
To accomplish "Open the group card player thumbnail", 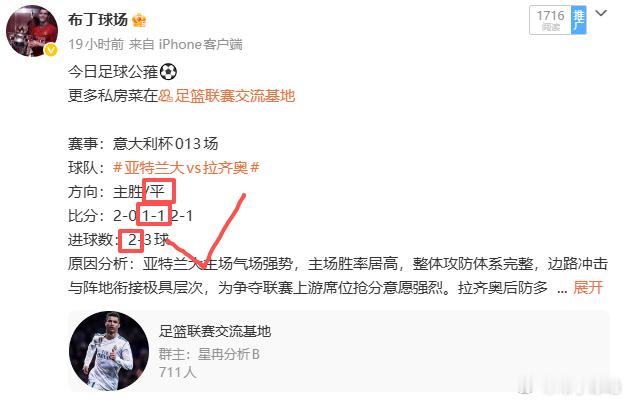I will tap(109, 351).
